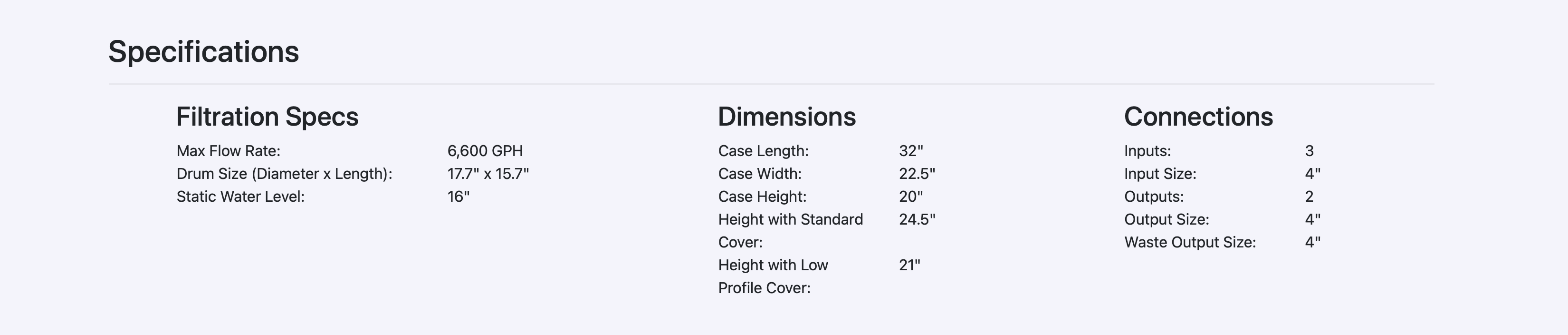Select the 6,600 GPH value

click(x=485, y=151)
